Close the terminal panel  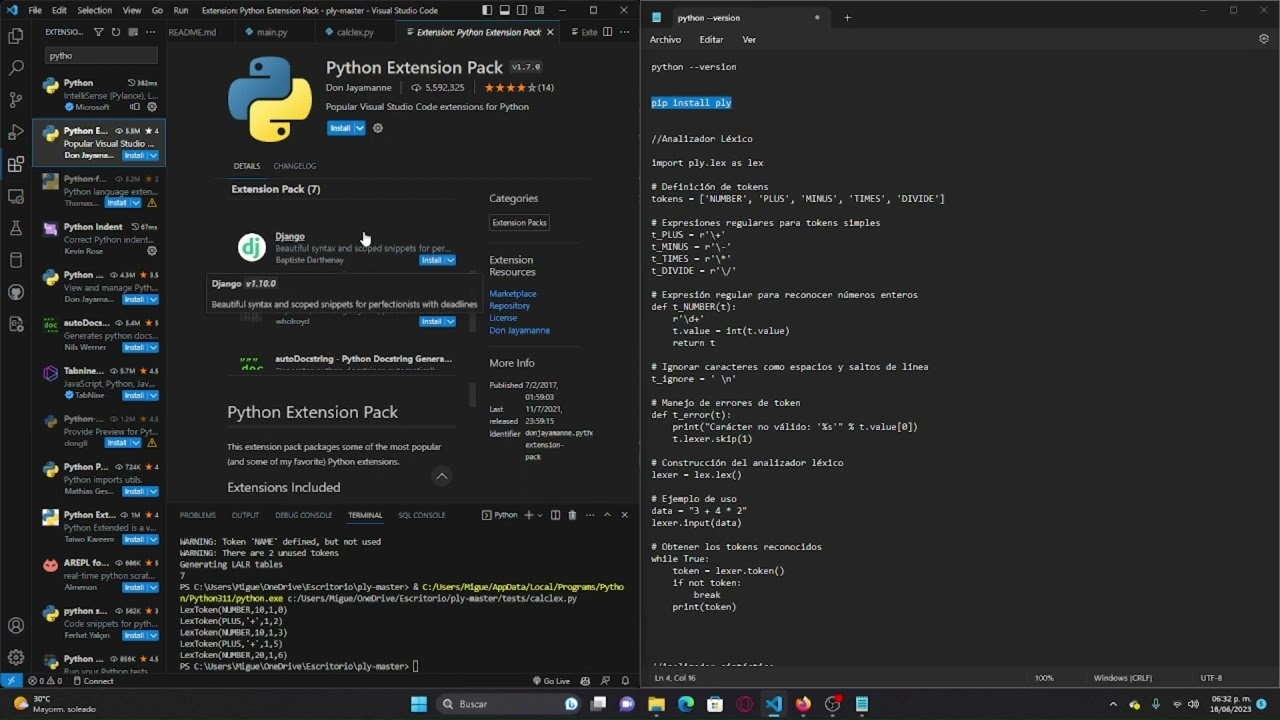(x=624, y=515)
